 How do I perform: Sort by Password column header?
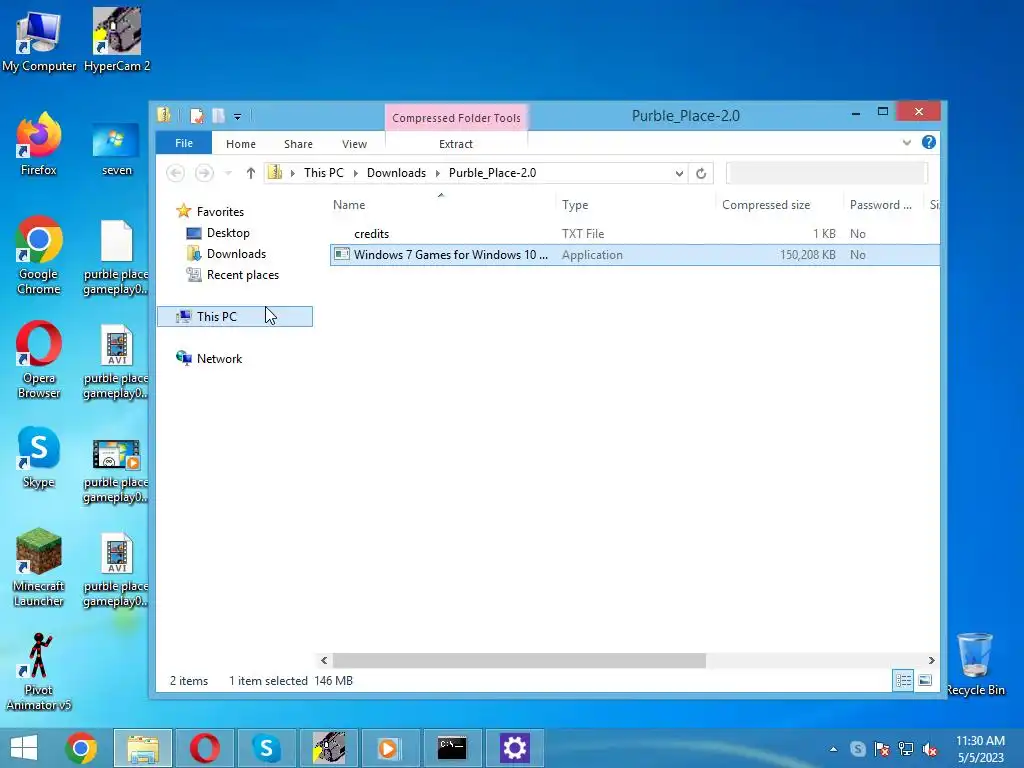click(x=882, y=204)
